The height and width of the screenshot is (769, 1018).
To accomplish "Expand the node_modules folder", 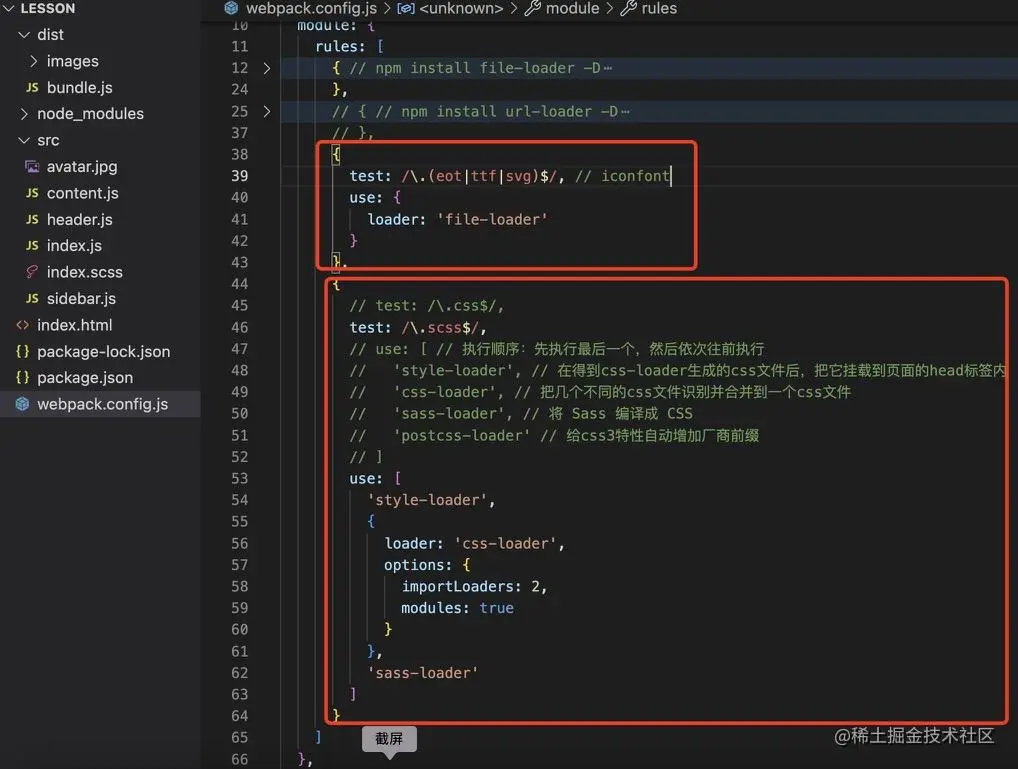I will coord(24,114).
